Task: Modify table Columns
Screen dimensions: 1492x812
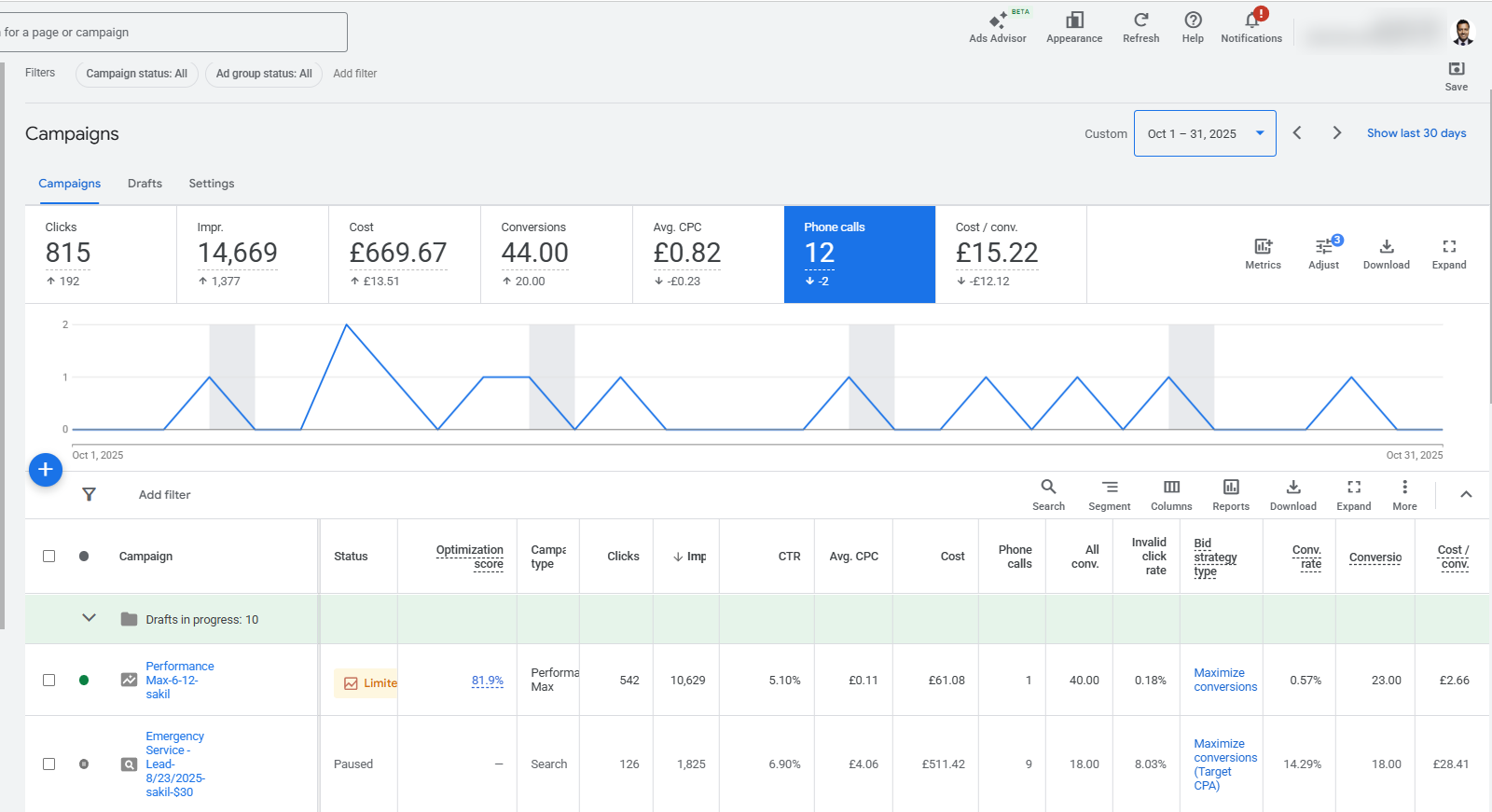Action: 1171,494
